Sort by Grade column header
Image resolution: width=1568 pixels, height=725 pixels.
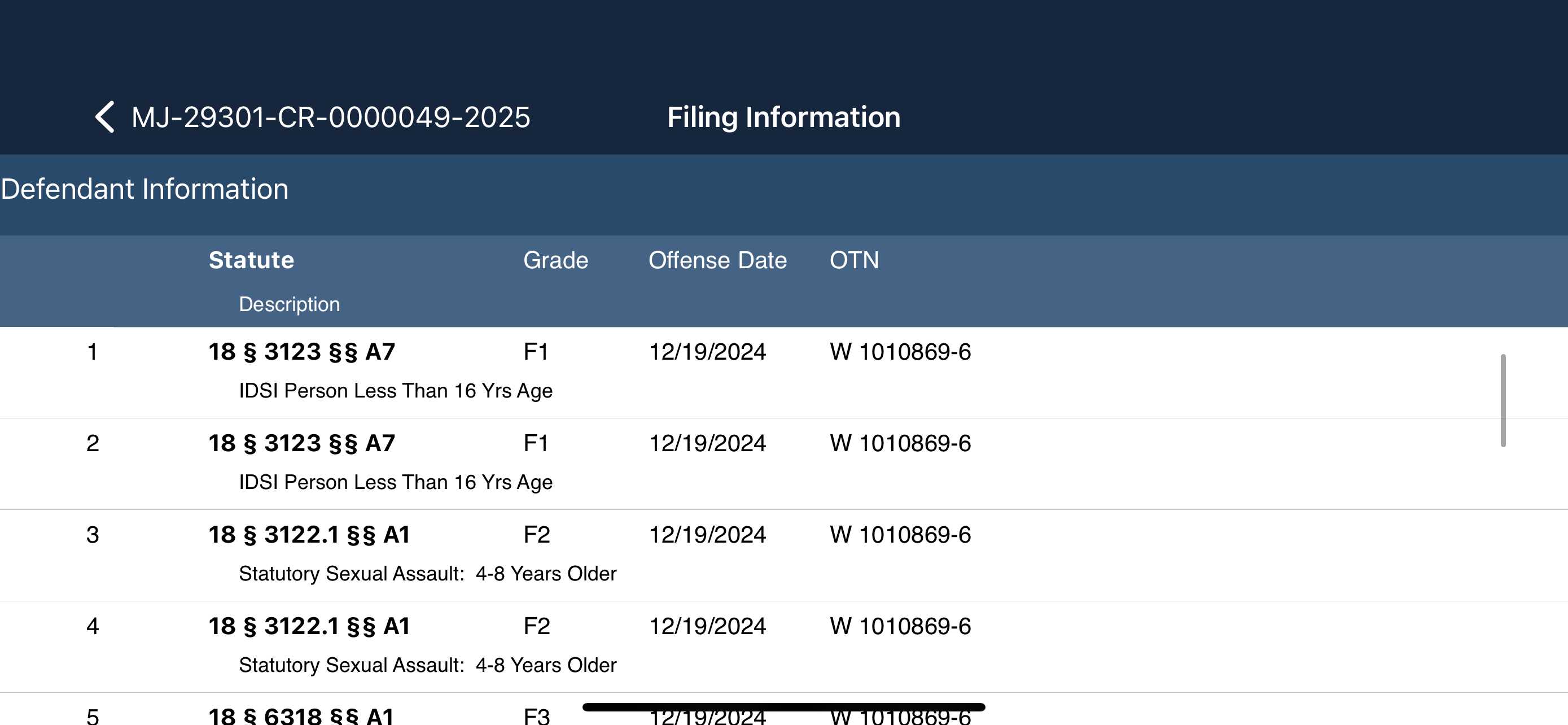pos(555,260)
